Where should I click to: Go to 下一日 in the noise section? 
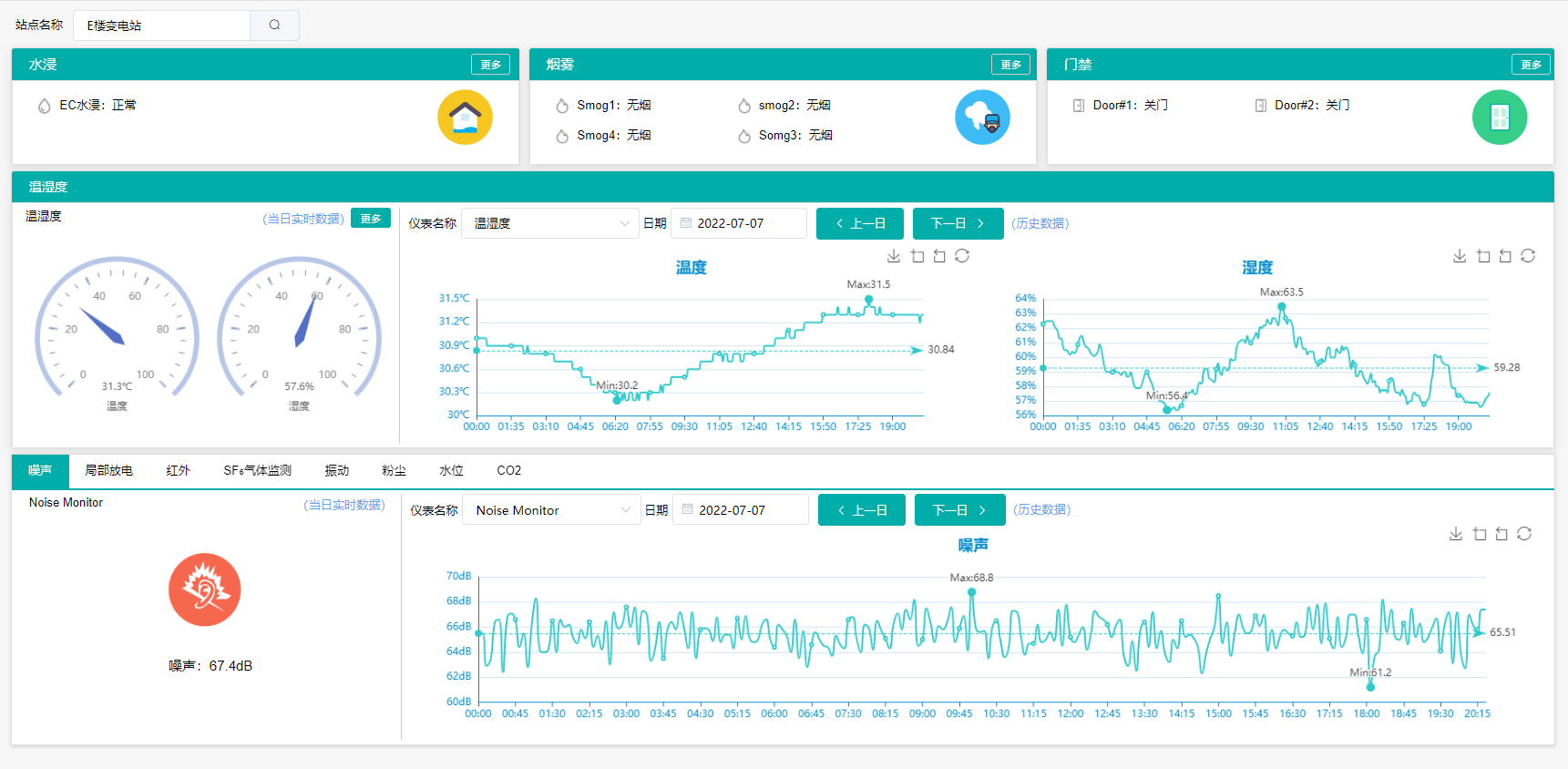point(959,510)
